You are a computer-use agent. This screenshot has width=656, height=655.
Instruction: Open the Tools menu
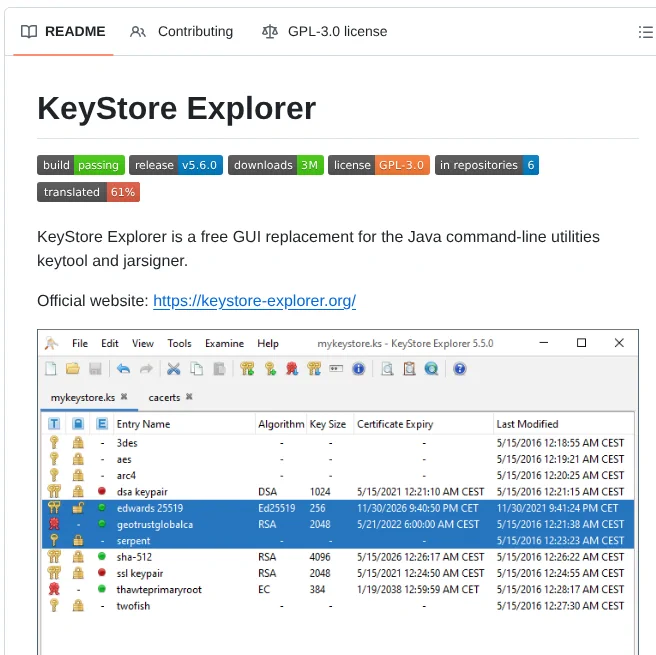(179, 343)
